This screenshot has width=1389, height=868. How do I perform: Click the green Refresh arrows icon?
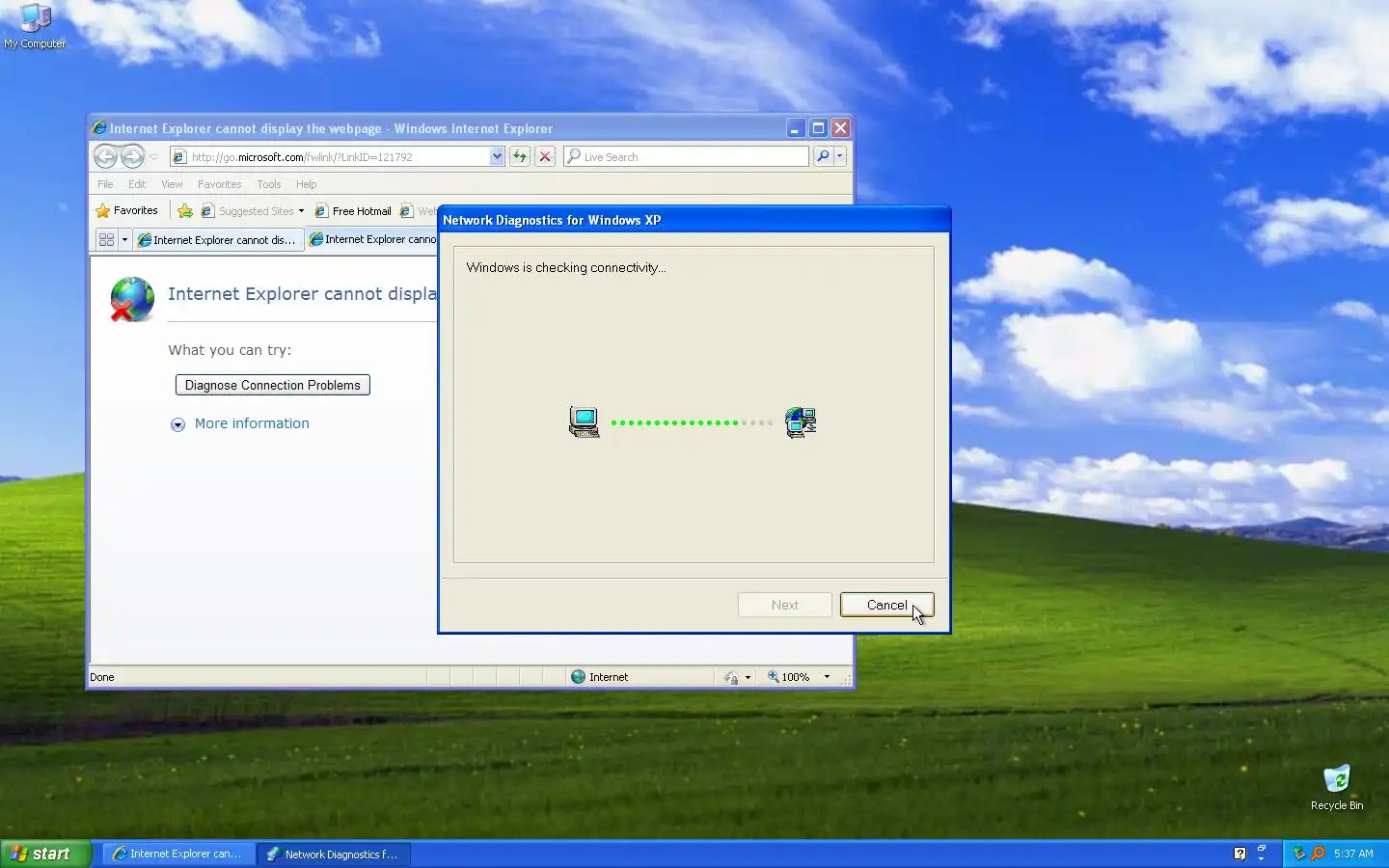(520, 156)
